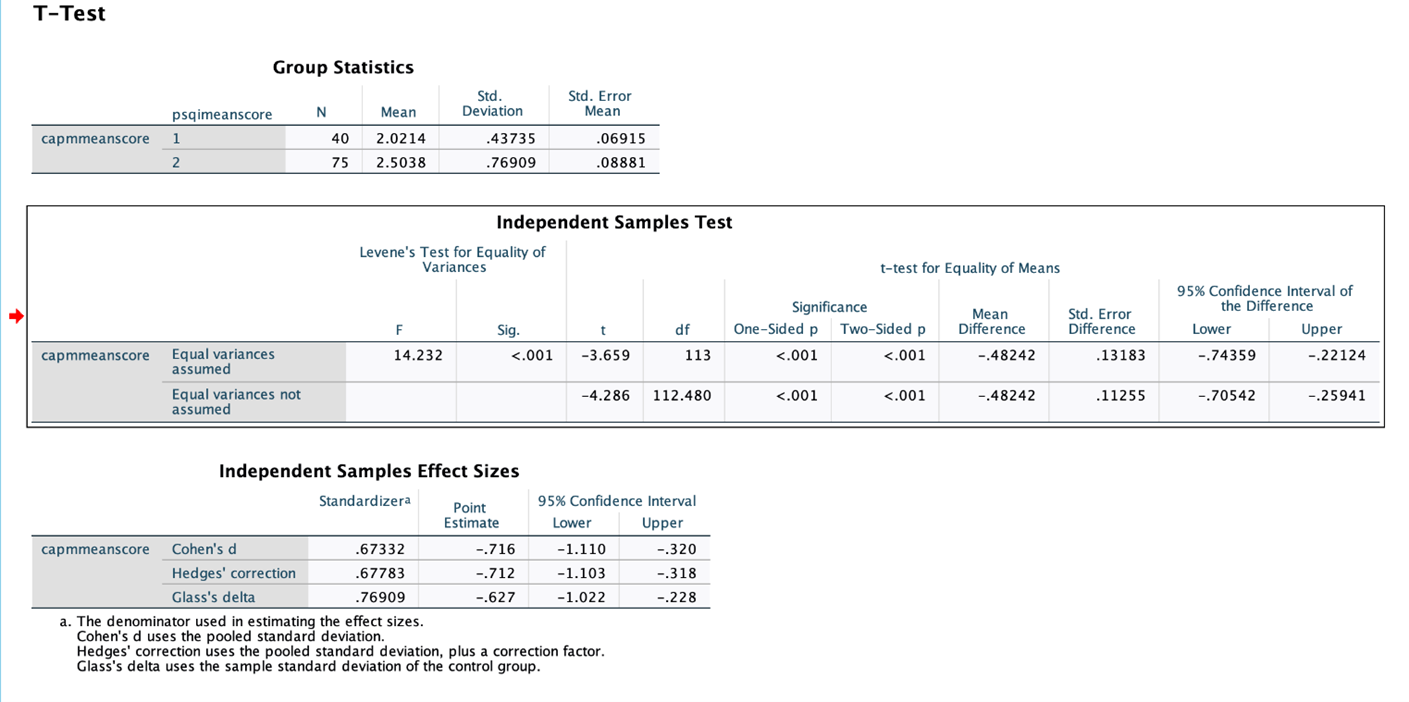Click the t-test for Equality of Means header

coord(970,268)
